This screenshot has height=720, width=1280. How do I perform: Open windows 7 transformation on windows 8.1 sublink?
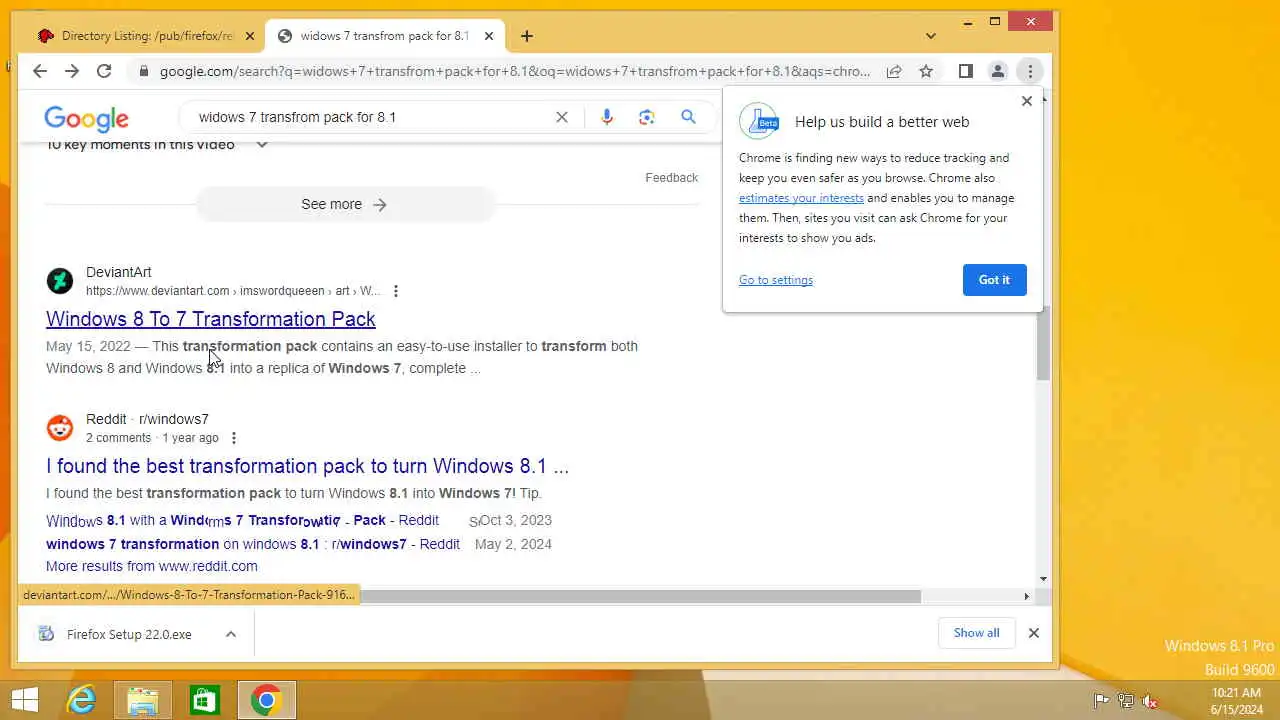pos(253,544)
